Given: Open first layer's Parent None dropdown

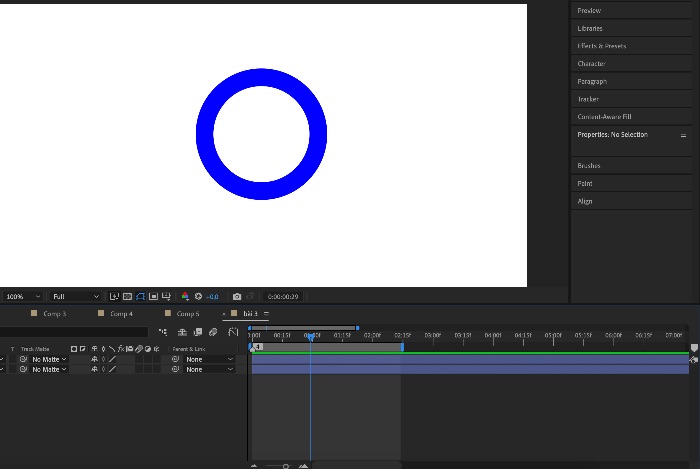Looking at the screenshot, I should tap(209, 359).
